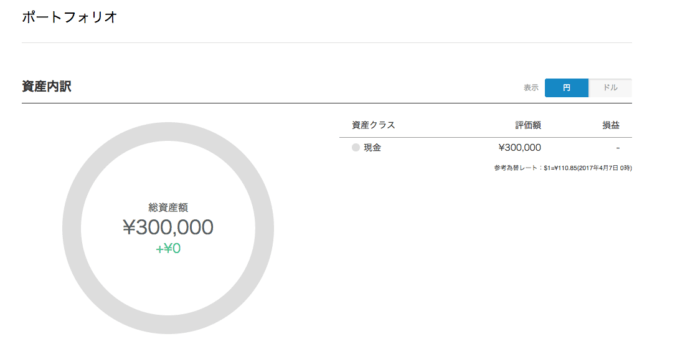Image resolution: width=680 pixels, height=364 pixels.
Task: Click the $1=¥110.85 rate text
Action: pyautogui.click(x=560, y=167)
